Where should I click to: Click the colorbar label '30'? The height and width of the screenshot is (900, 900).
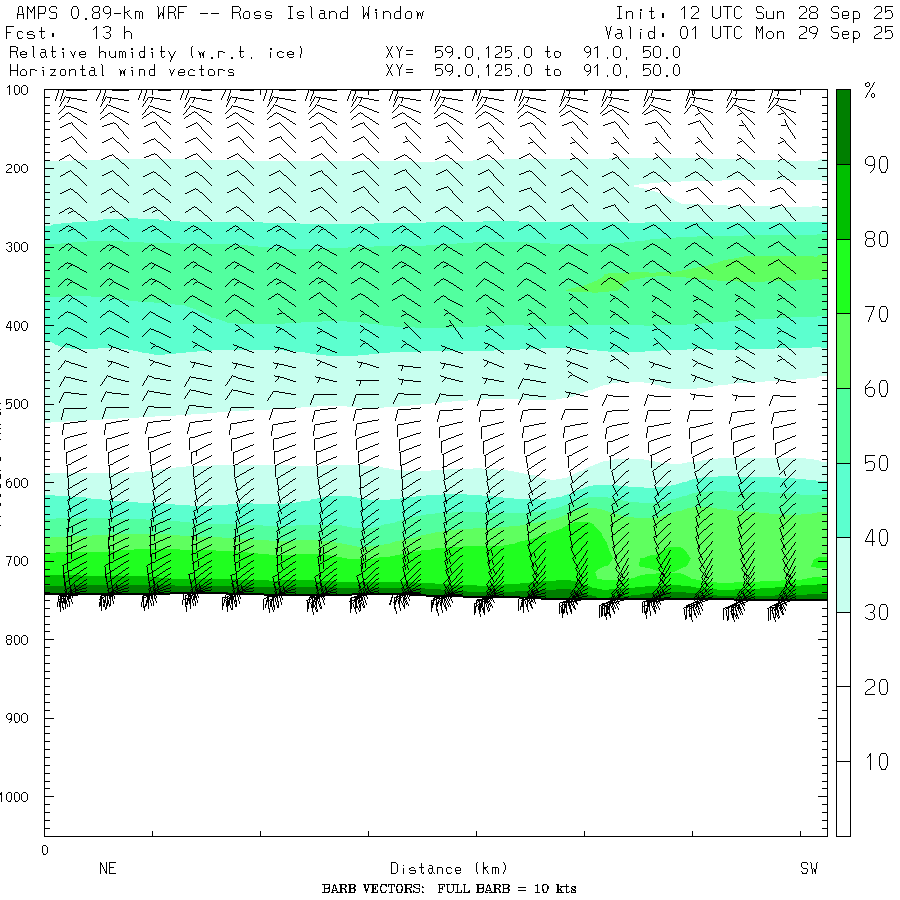(x=876, y=613)
